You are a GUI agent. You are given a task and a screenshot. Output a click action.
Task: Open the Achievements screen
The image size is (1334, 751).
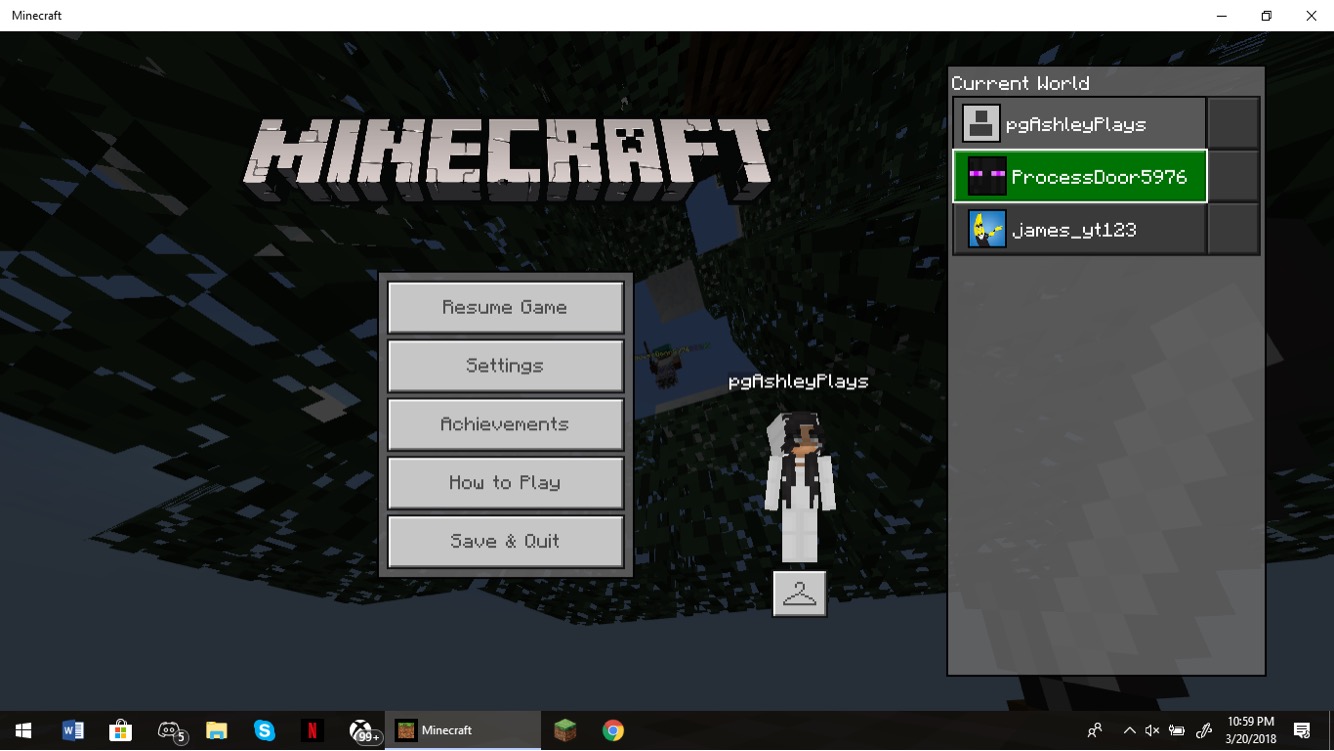coord(505,424)
